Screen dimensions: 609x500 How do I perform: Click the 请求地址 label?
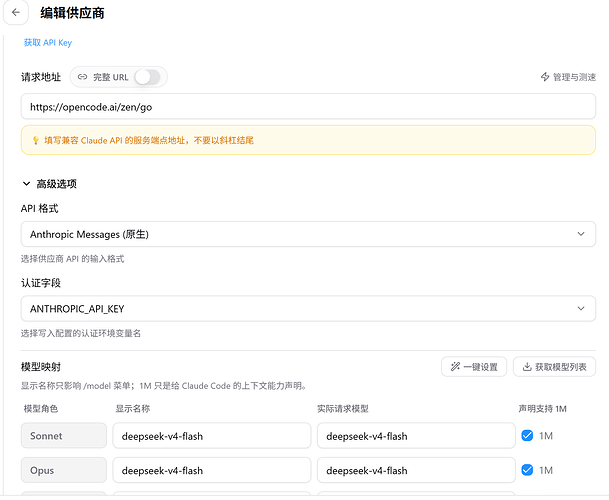[x=41, y=77]
